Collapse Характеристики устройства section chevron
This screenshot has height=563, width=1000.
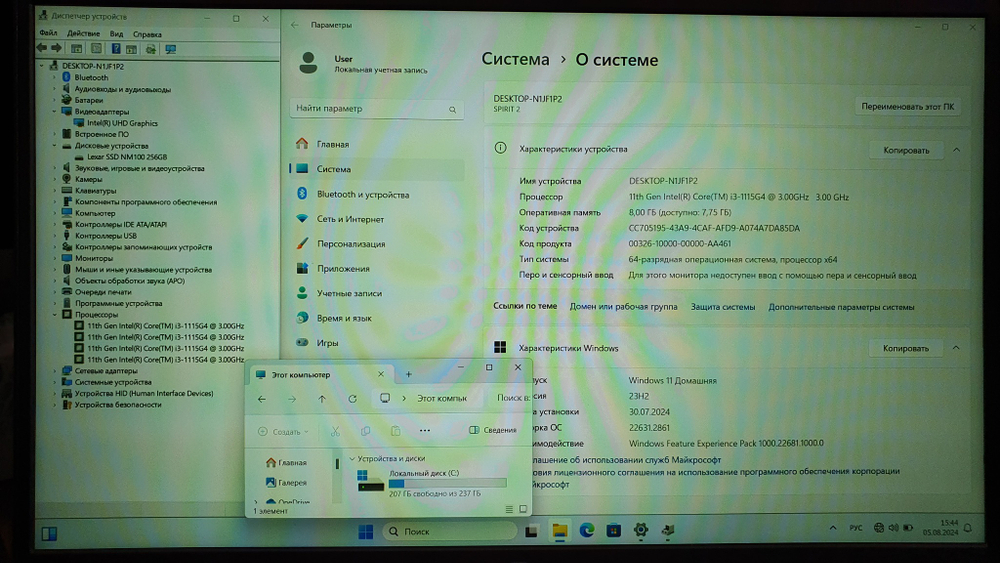[956, 150]
